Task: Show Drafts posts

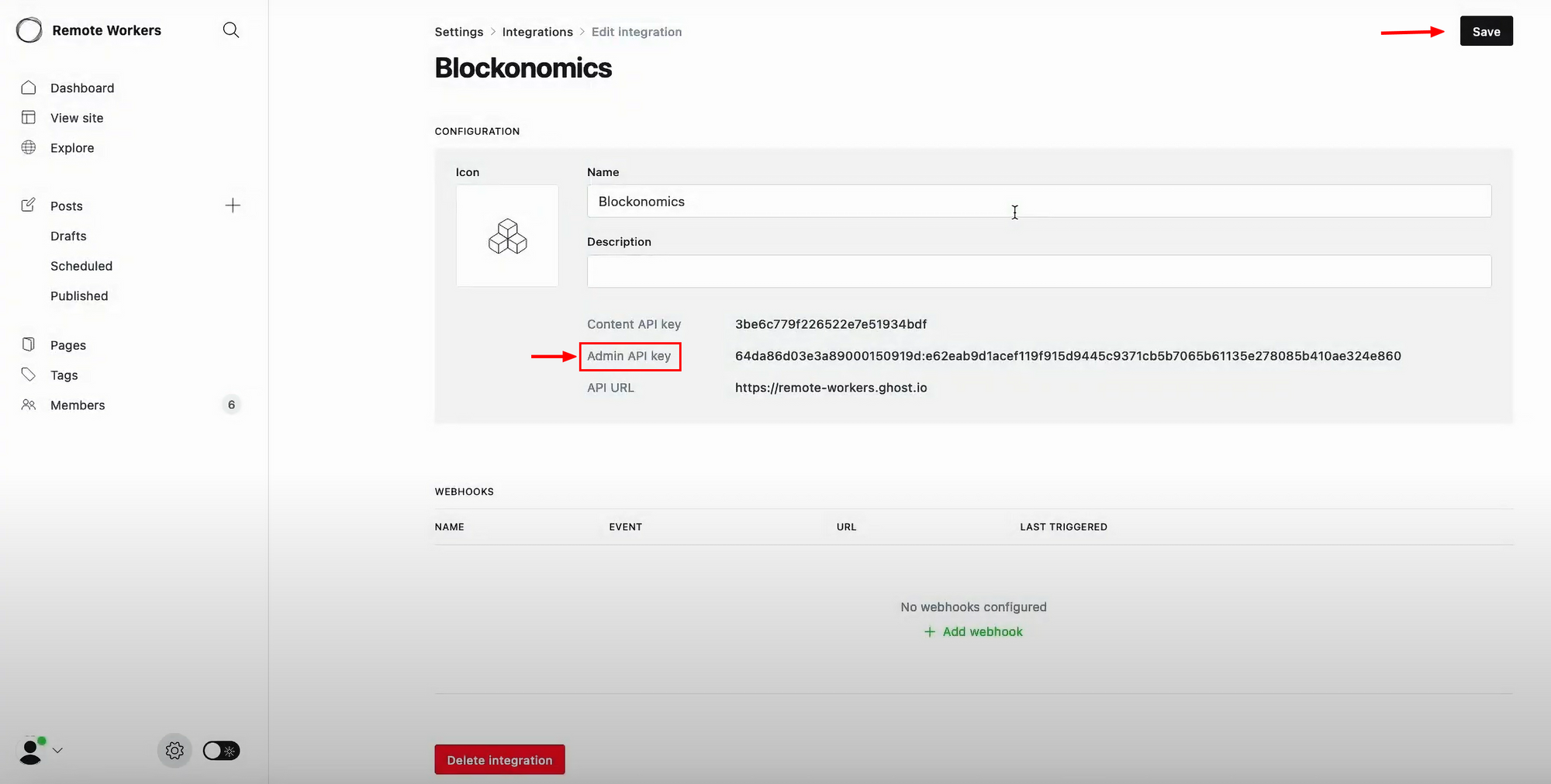Action: (x=68, y=236)
